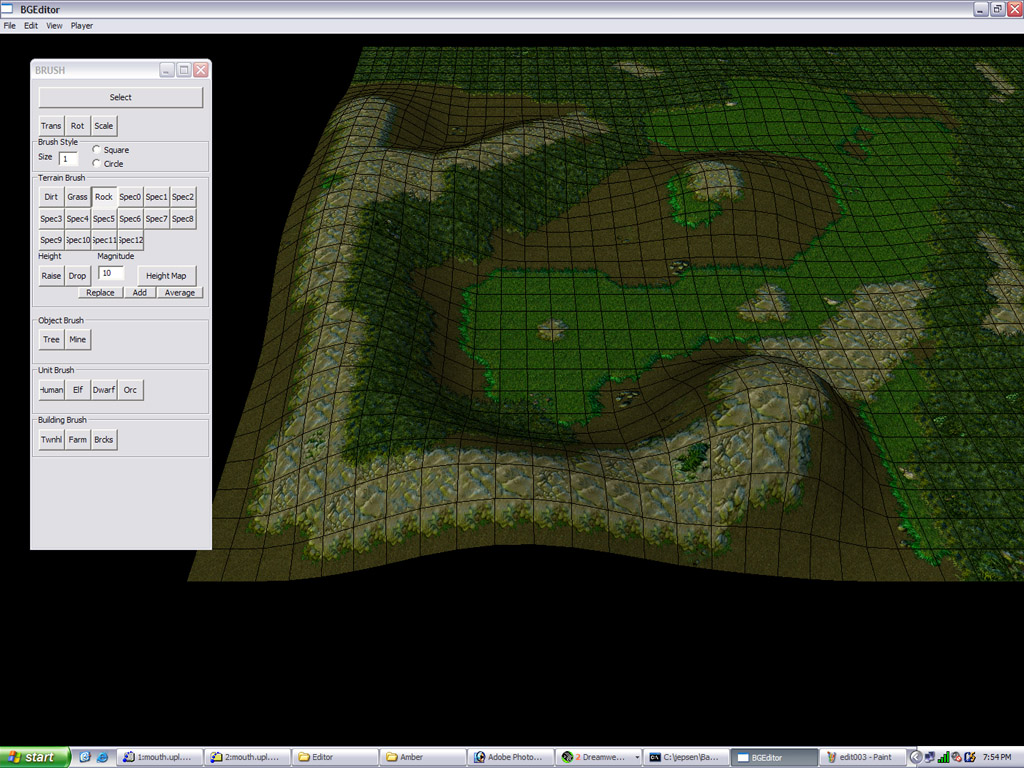The image size is (1024, 768).
Task: Pick the Dirt terrain brush
Action: 51,197
